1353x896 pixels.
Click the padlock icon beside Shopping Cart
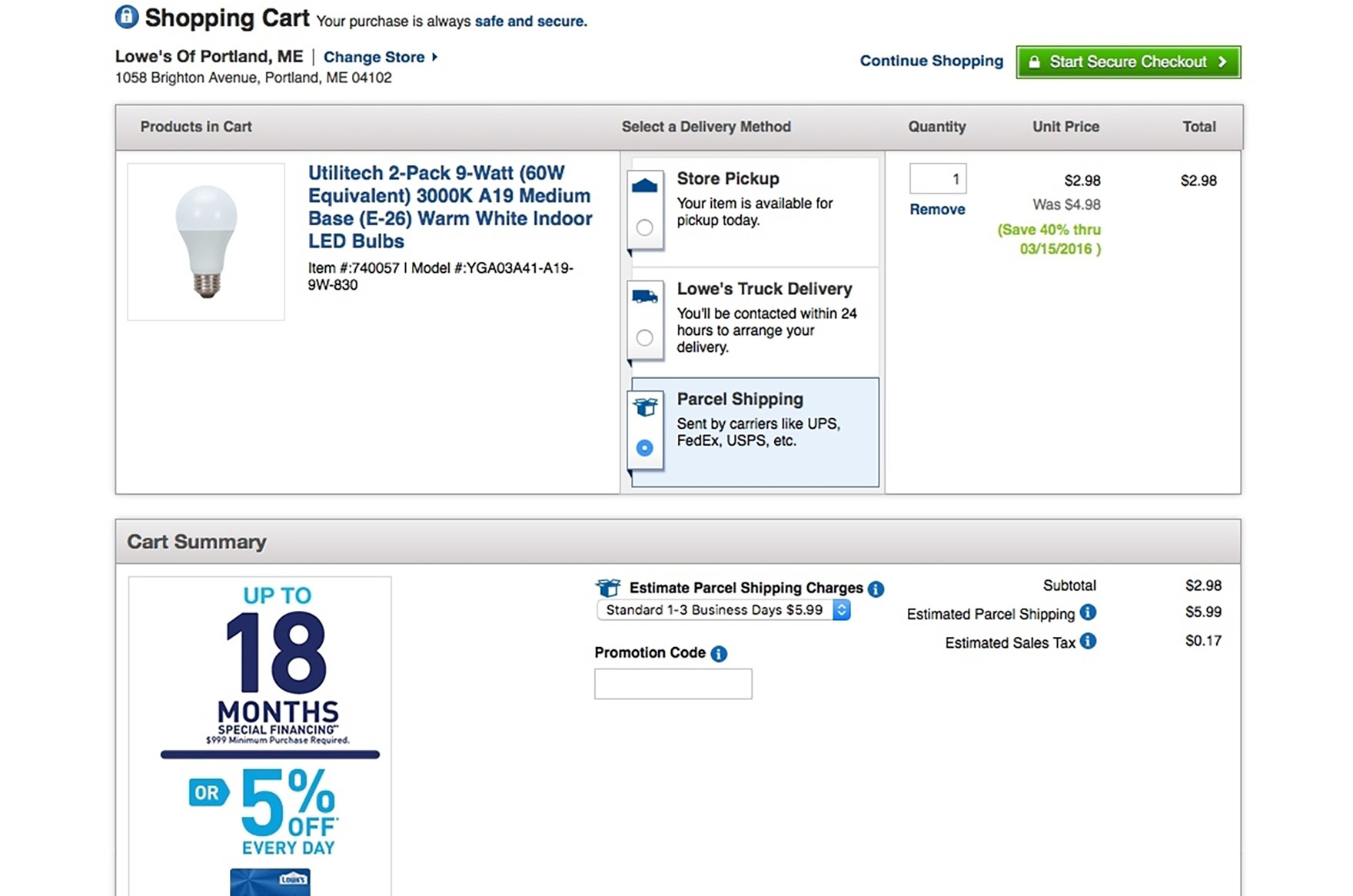click(x=126, y=17)
